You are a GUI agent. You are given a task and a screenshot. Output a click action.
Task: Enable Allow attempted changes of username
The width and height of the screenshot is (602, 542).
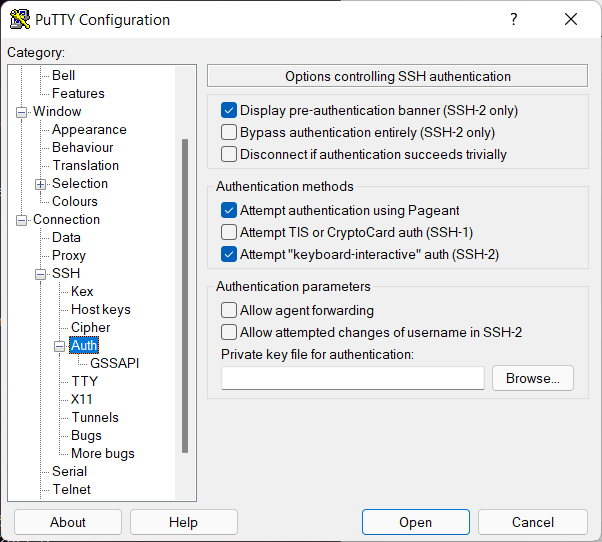click(x=229, y=332)
